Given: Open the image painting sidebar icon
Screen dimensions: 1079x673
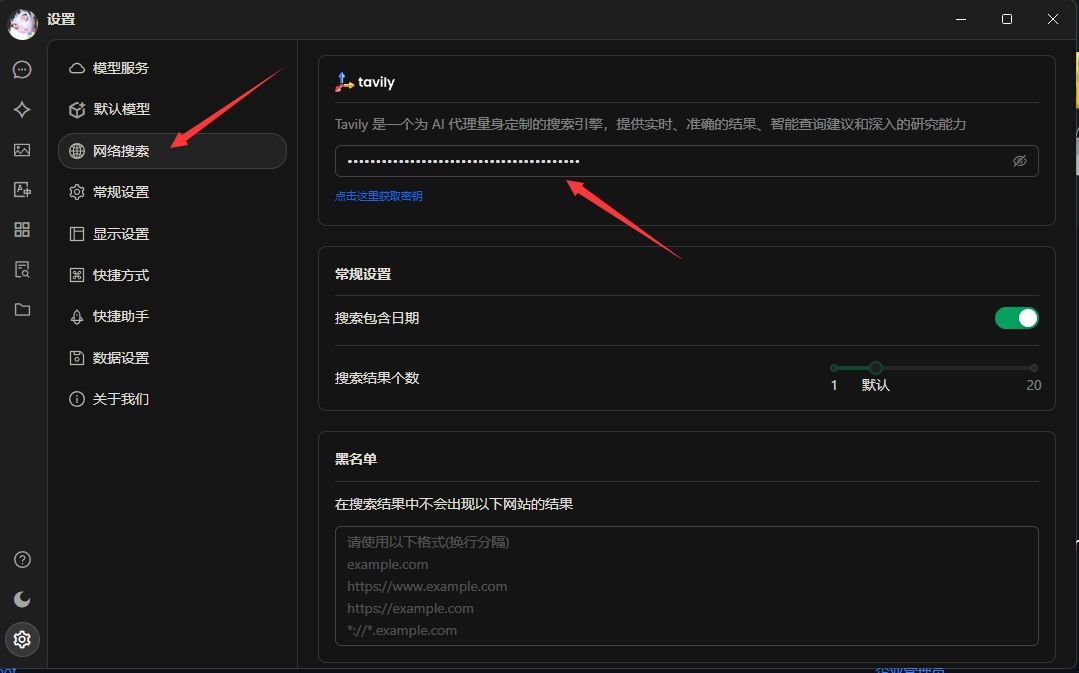Looking at the screenshot, I should tap(22, 149).
